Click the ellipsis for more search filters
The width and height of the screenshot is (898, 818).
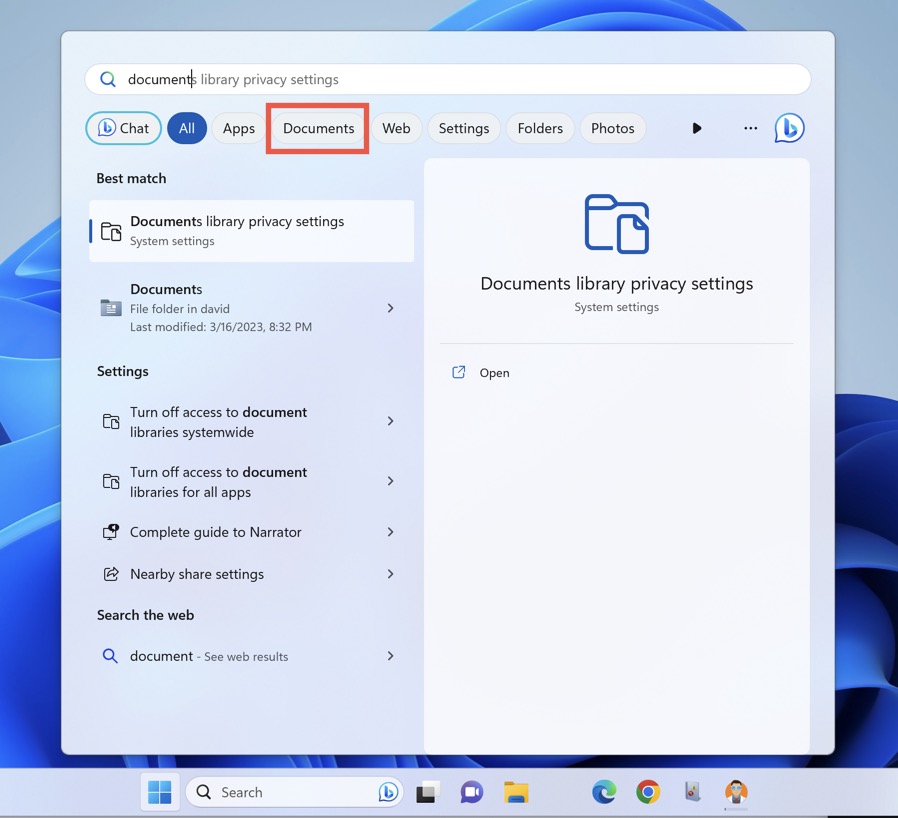pos(750,127)
